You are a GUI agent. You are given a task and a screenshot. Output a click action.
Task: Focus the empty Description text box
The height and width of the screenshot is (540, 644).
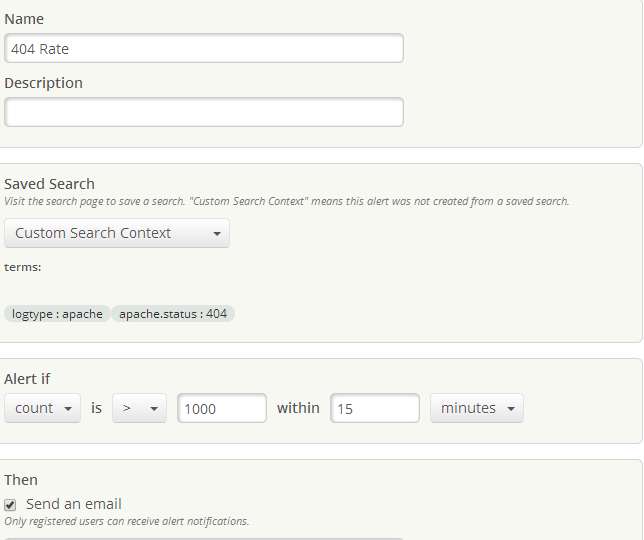click(204, 112)
